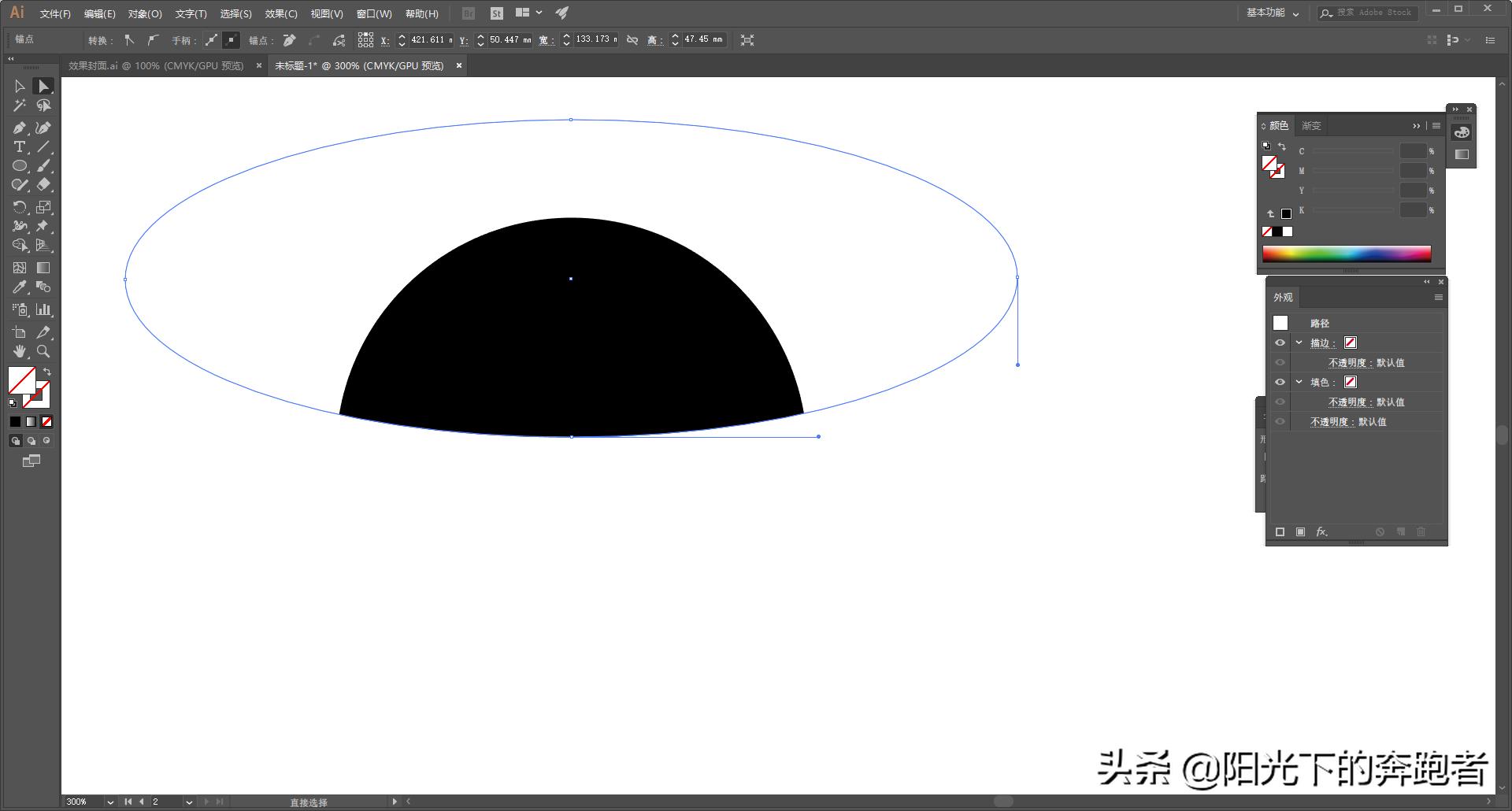Open the 窗口(W) menu
The height and width of the screenshot is (811, 1512).
point(374,13)
